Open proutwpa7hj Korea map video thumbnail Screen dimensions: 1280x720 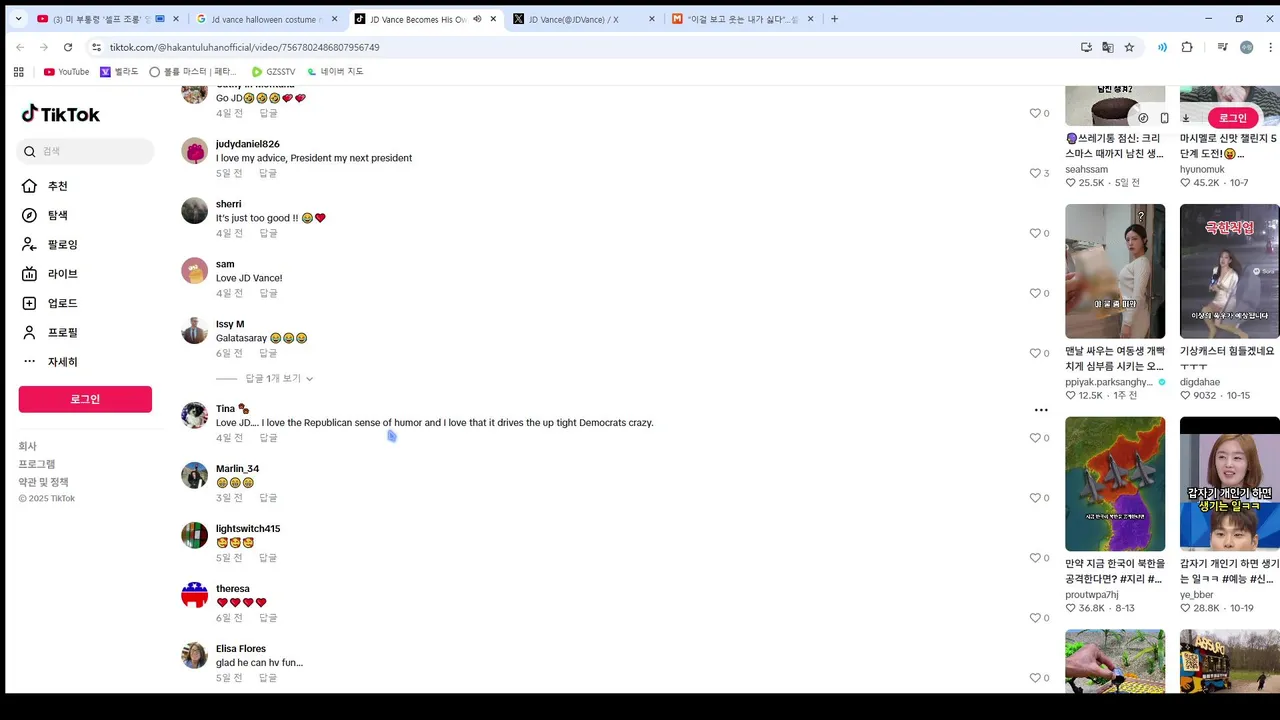[1115, 484]
